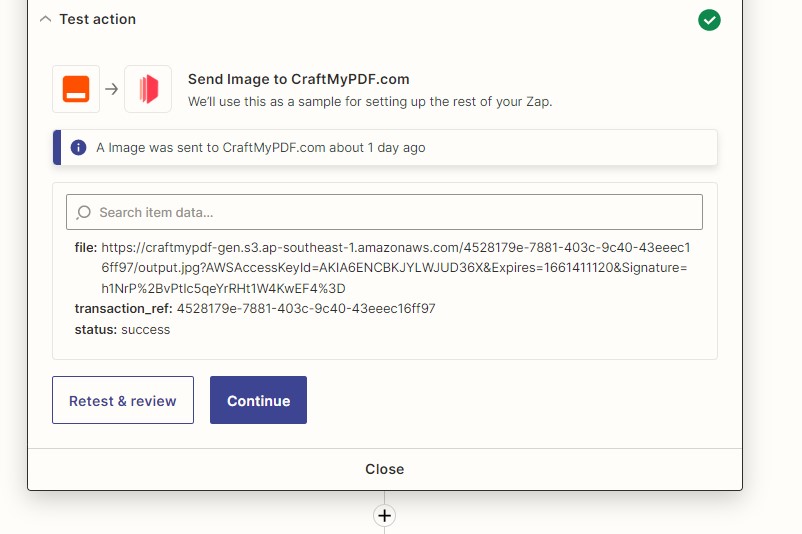This screenshot has height=534, width=802.
Task: Click the orange source app icon
Action: 76,89
